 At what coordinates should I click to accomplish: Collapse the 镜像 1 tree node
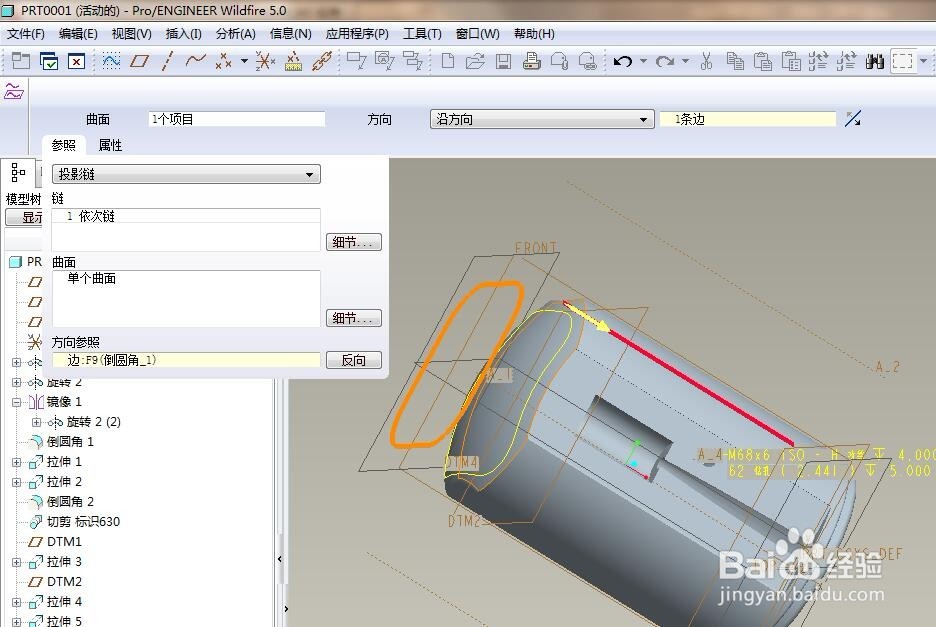[x=17, y=402]
